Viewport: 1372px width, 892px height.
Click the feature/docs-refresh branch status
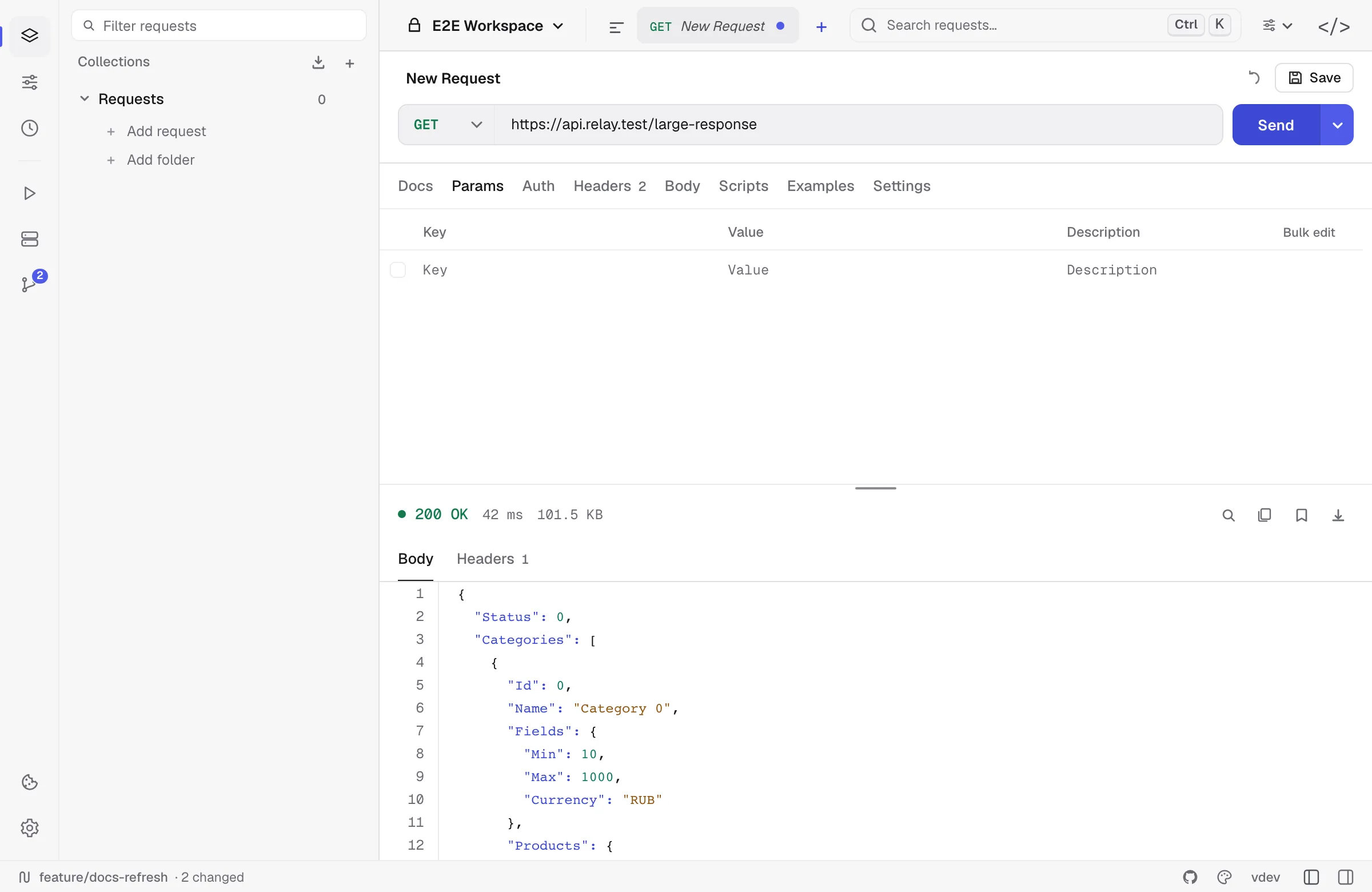131,877
